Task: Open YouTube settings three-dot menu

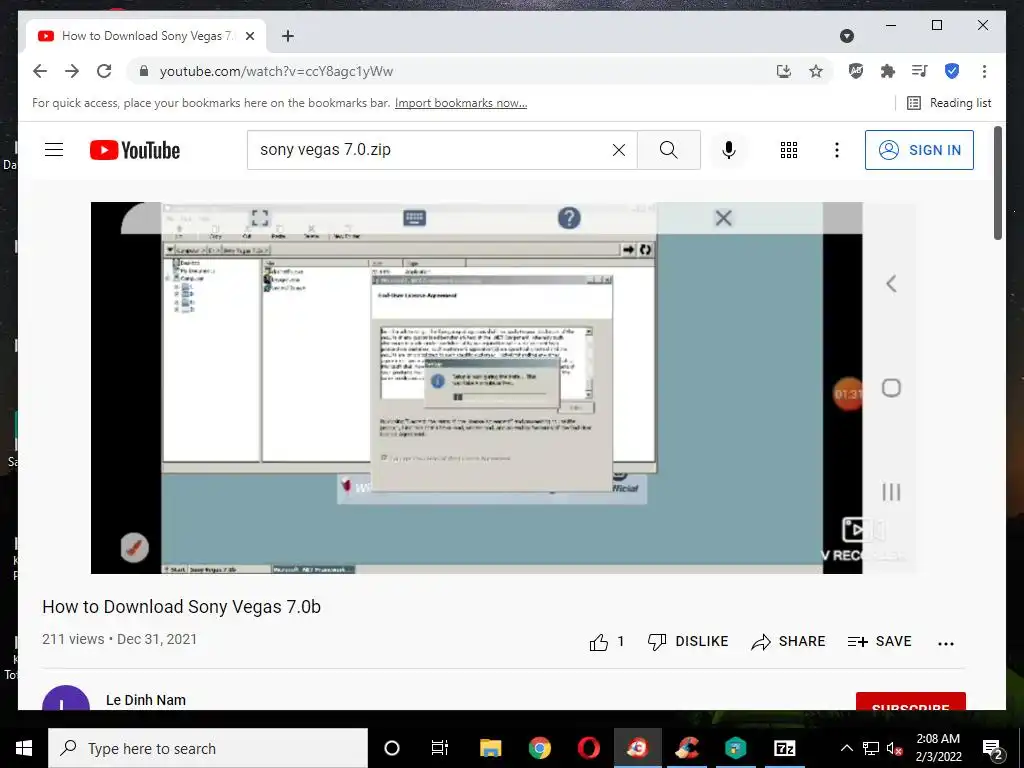Action: (837, 150)
